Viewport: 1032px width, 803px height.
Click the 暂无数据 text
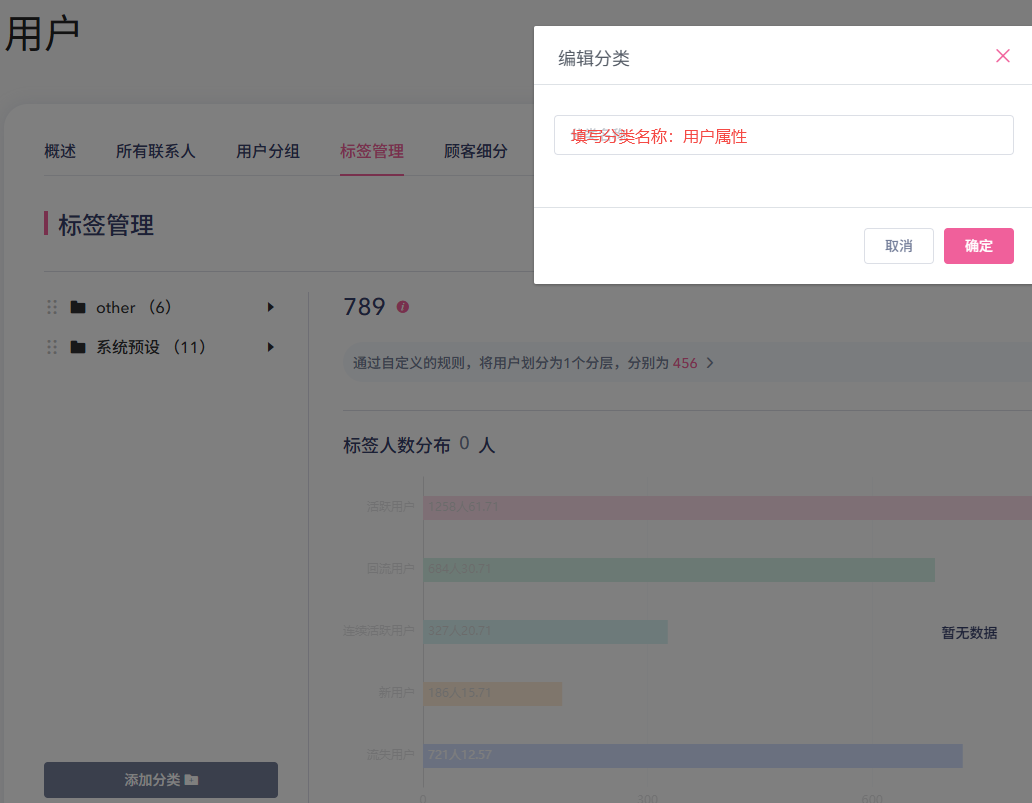969,633
